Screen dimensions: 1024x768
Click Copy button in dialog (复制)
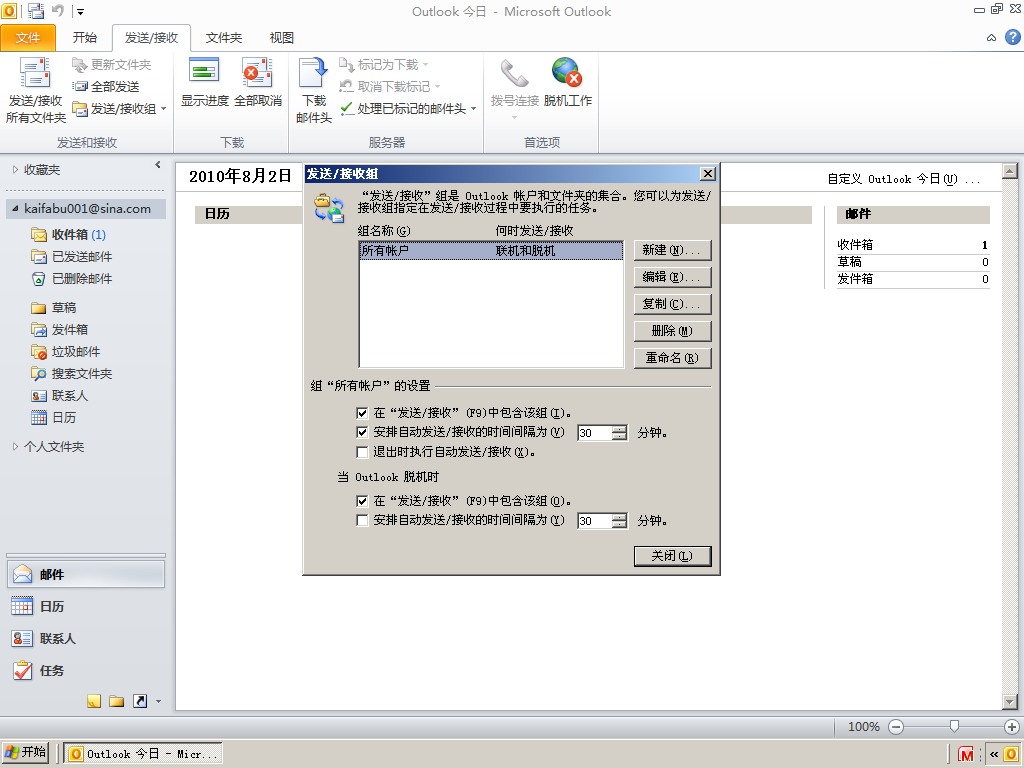pos(672,304)
